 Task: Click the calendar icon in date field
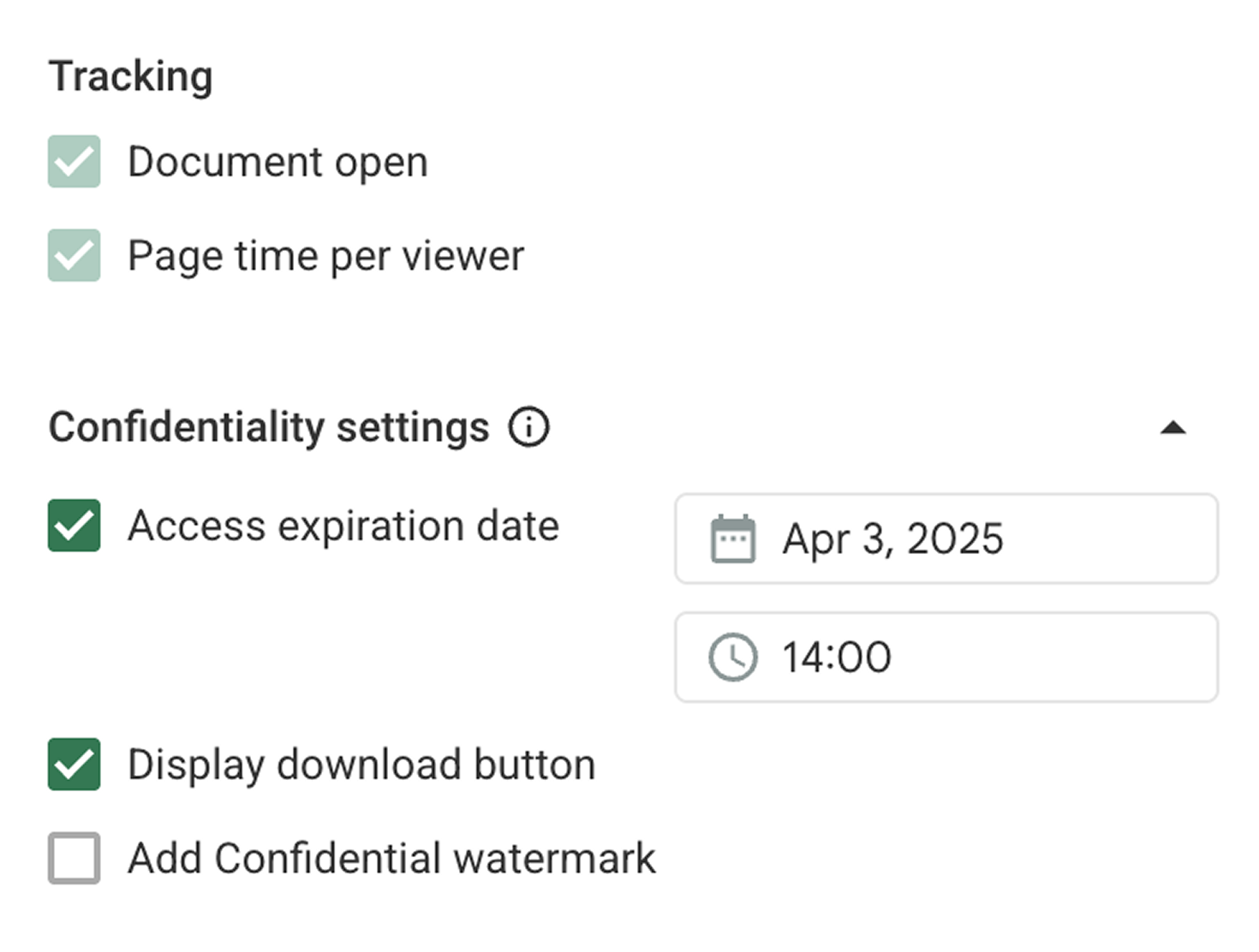pos(733,539)
